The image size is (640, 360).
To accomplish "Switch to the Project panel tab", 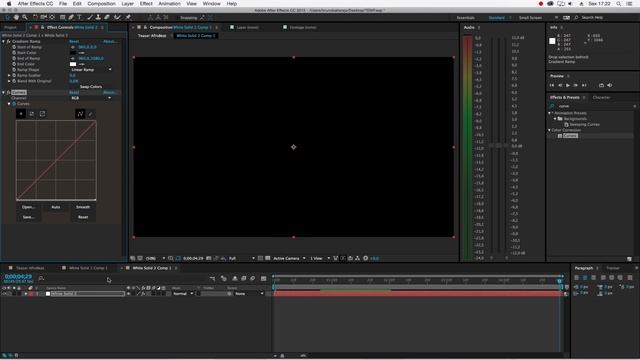I will click(11, 27).
